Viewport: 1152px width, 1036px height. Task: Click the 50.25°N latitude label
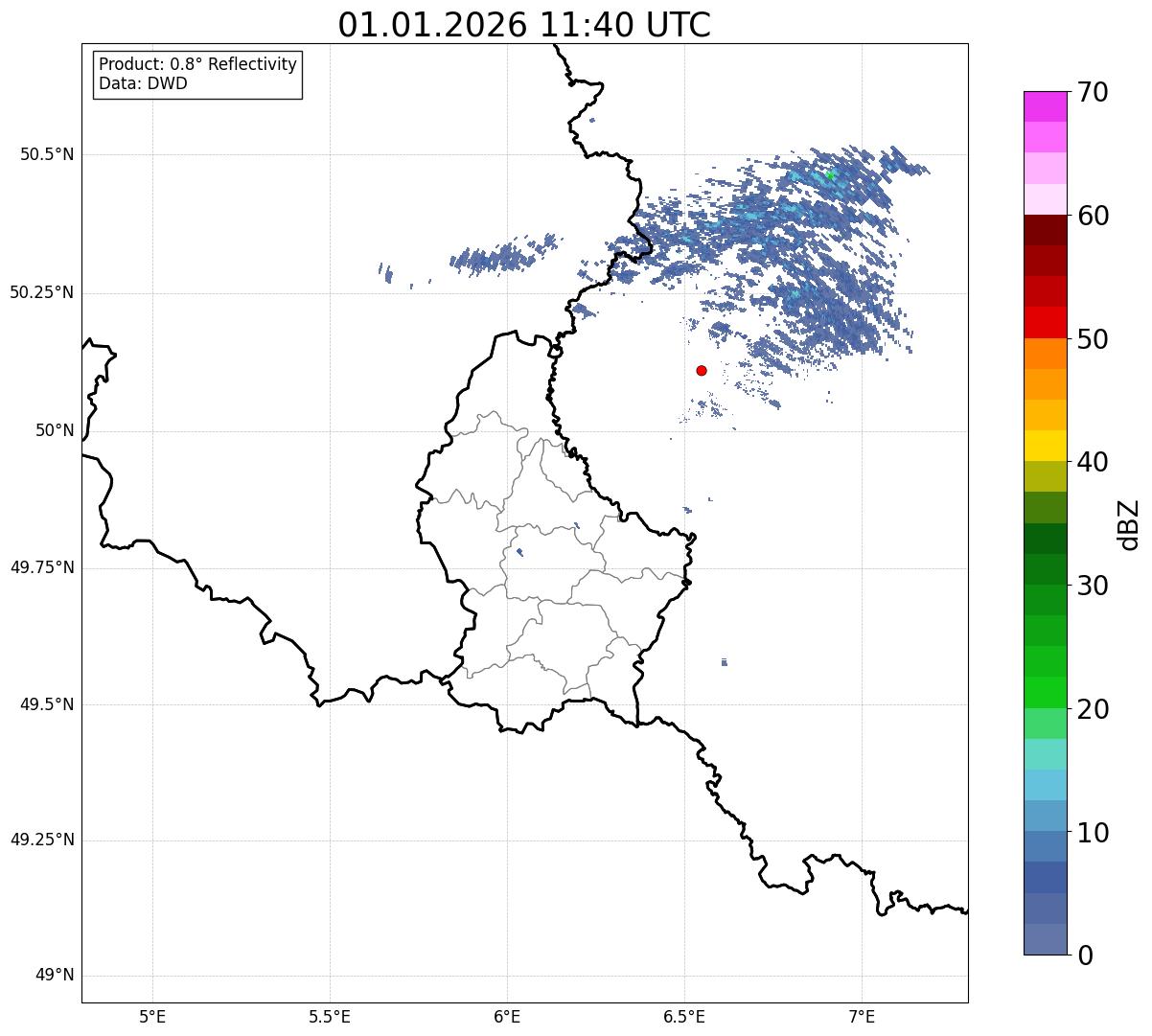(x=42, y=292)
